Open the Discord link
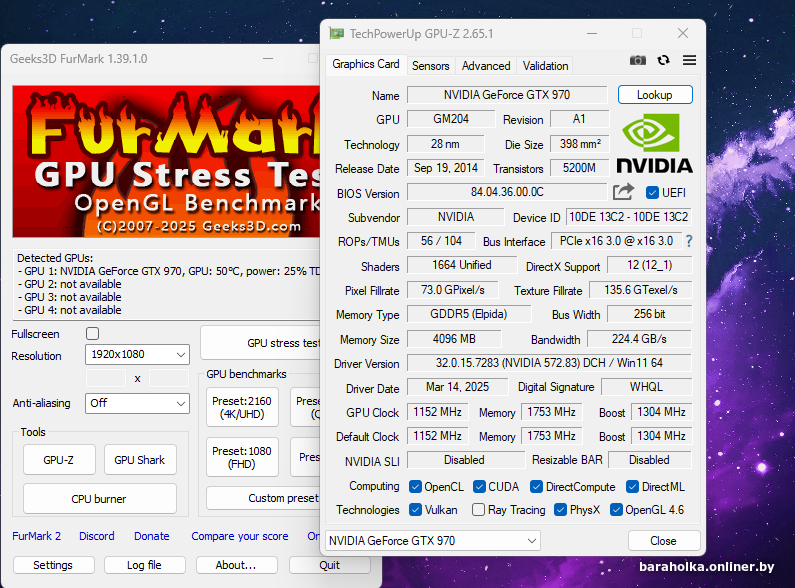Image resolution: width=795 pixels, height=588 pixels. 96,536
